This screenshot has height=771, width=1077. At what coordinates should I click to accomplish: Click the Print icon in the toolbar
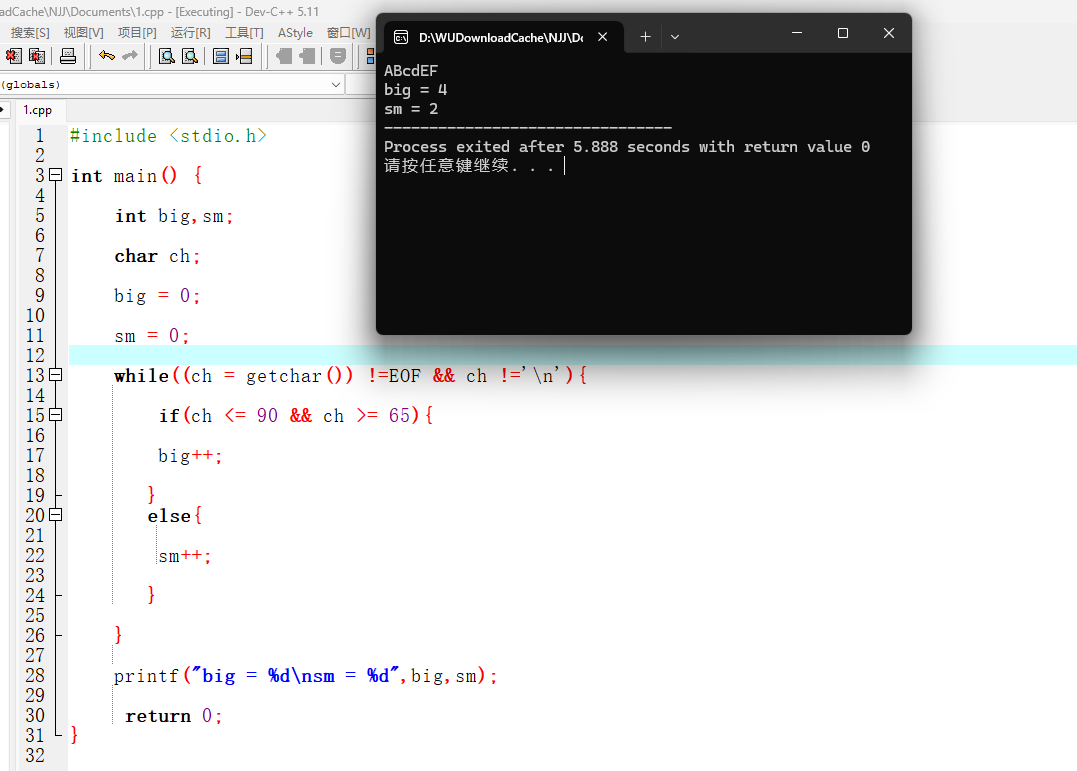coord(68,56)
